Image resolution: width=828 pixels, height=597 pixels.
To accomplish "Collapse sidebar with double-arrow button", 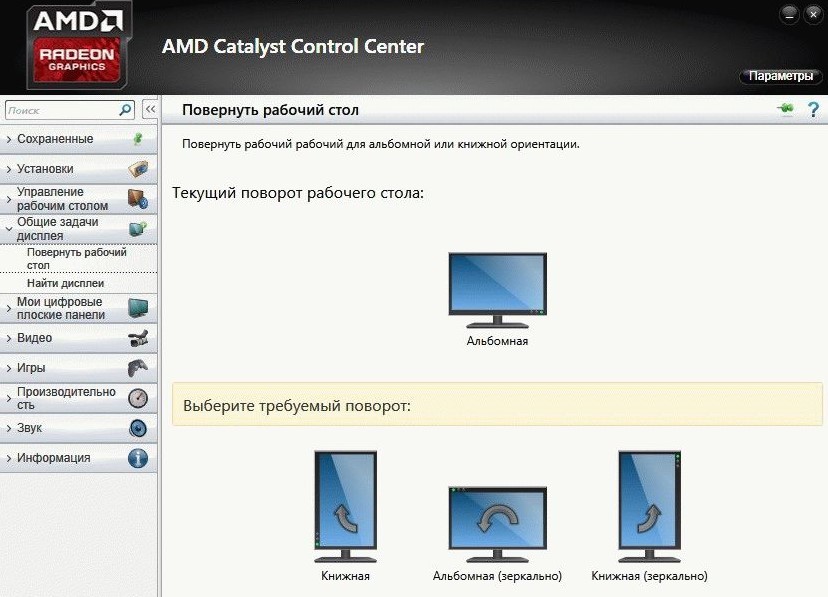I will pyautogui.click(x=150, y=110).
